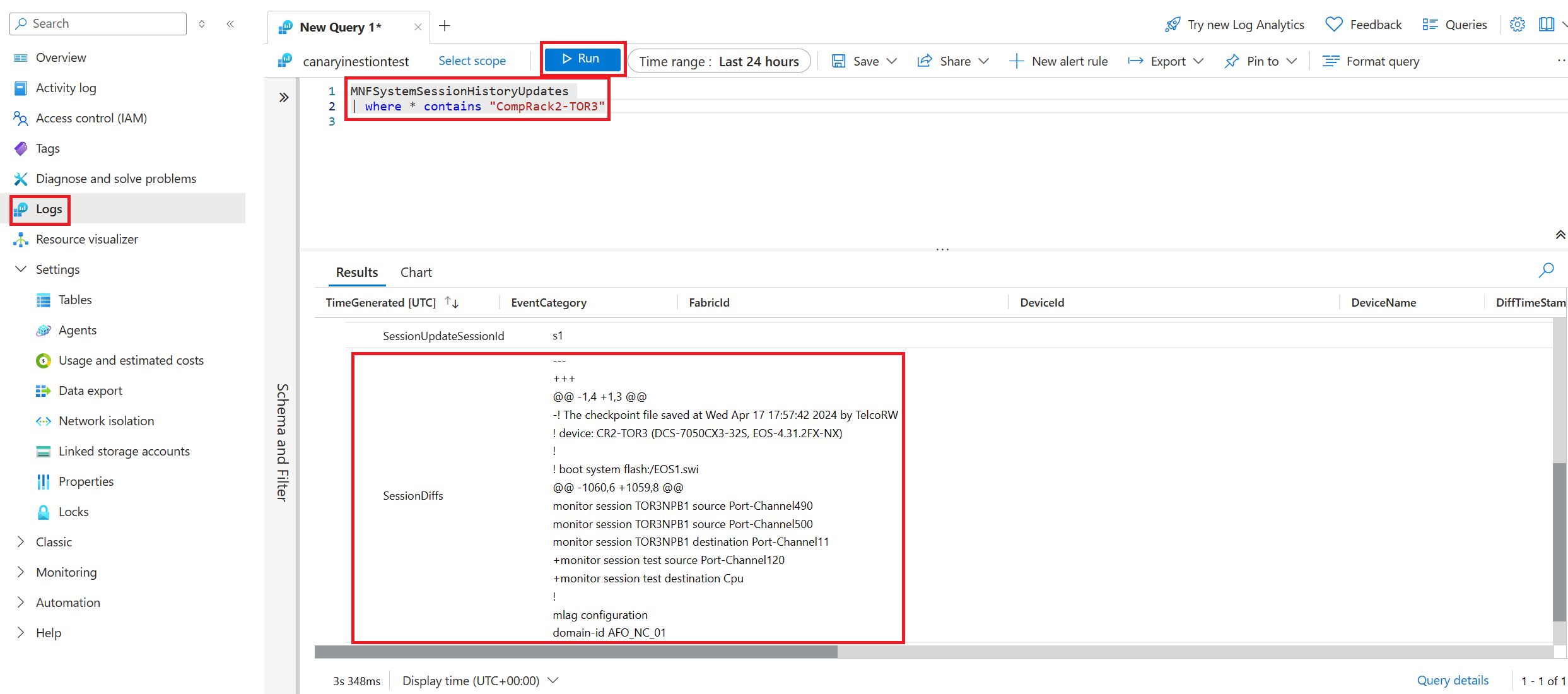Open Data export settings
This screenshot has height=694, width=1568.
pos(90,391)
